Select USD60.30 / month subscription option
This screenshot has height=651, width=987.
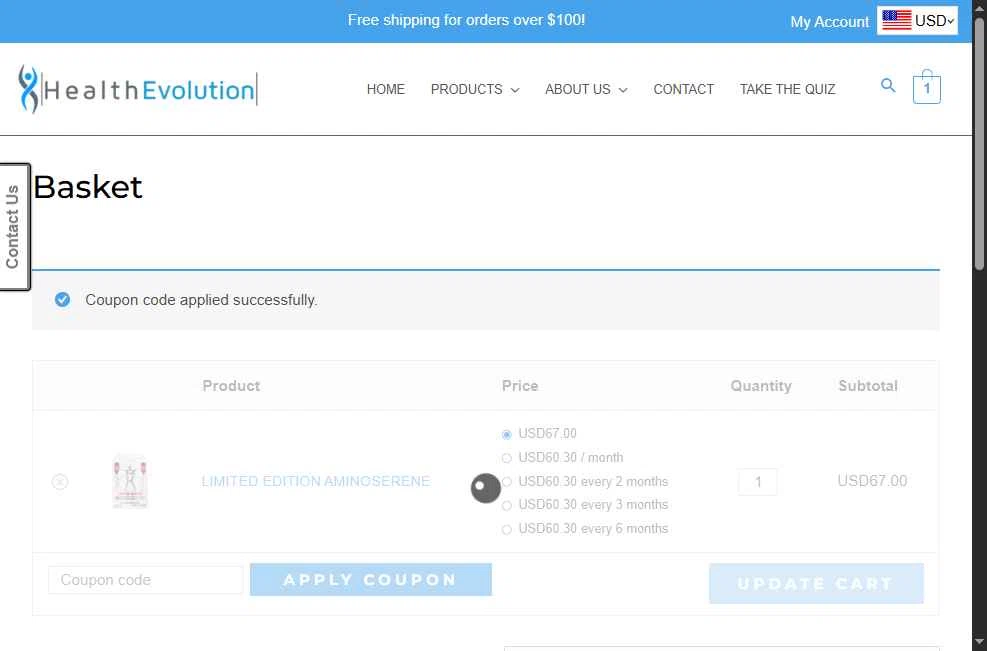point(507,458)
